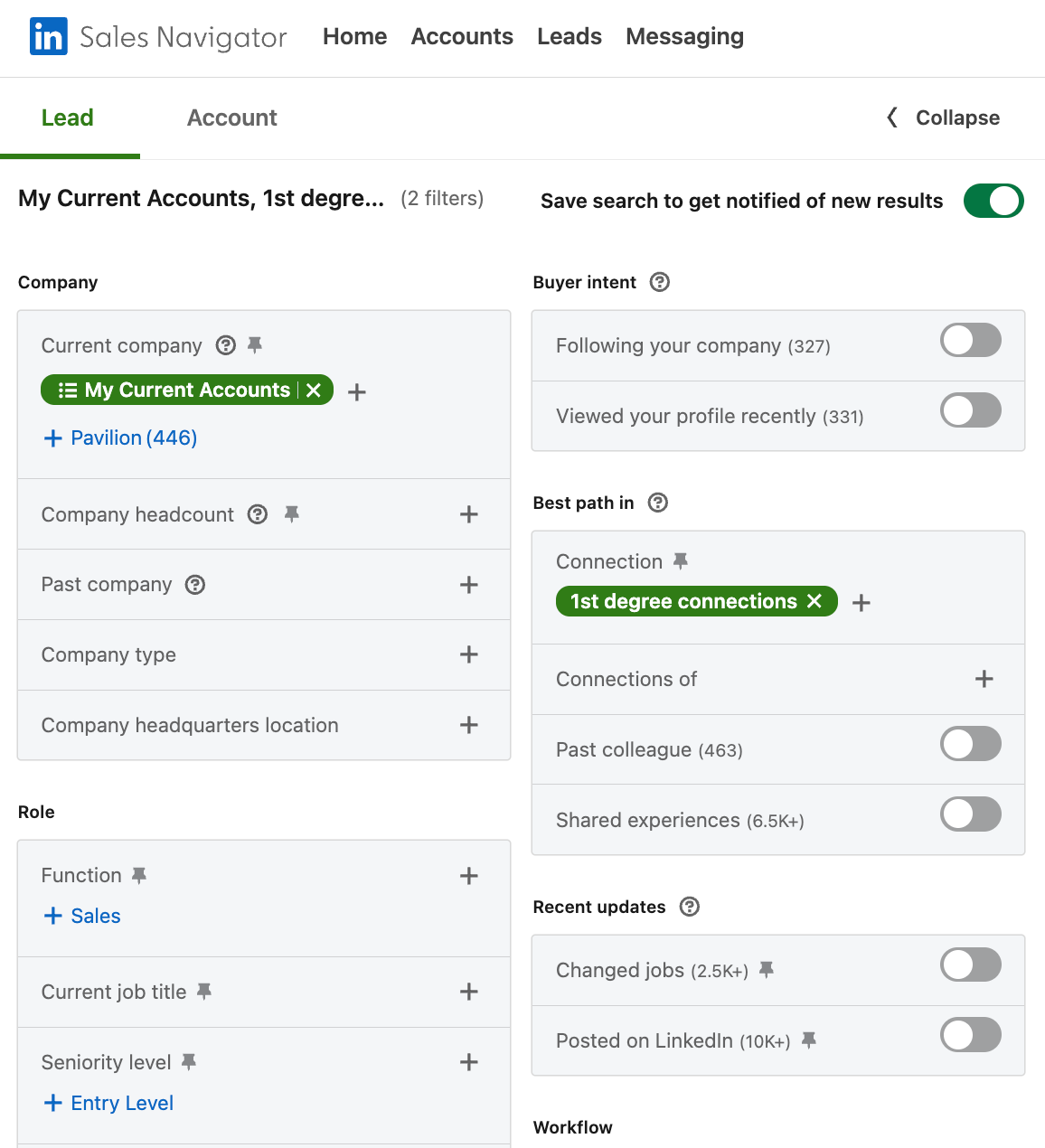The height and width of the screenshot is (1148, 1045).
Task: Open the Leads menu
Action: tap(570, 36)
